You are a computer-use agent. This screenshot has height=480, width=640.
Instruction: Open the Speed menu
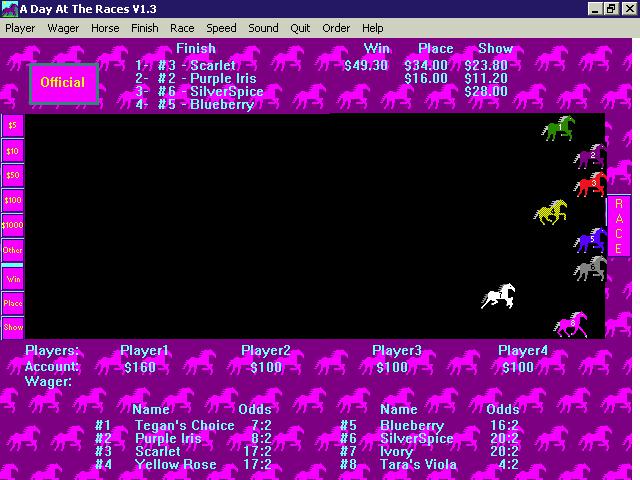[x=221, y=28]
